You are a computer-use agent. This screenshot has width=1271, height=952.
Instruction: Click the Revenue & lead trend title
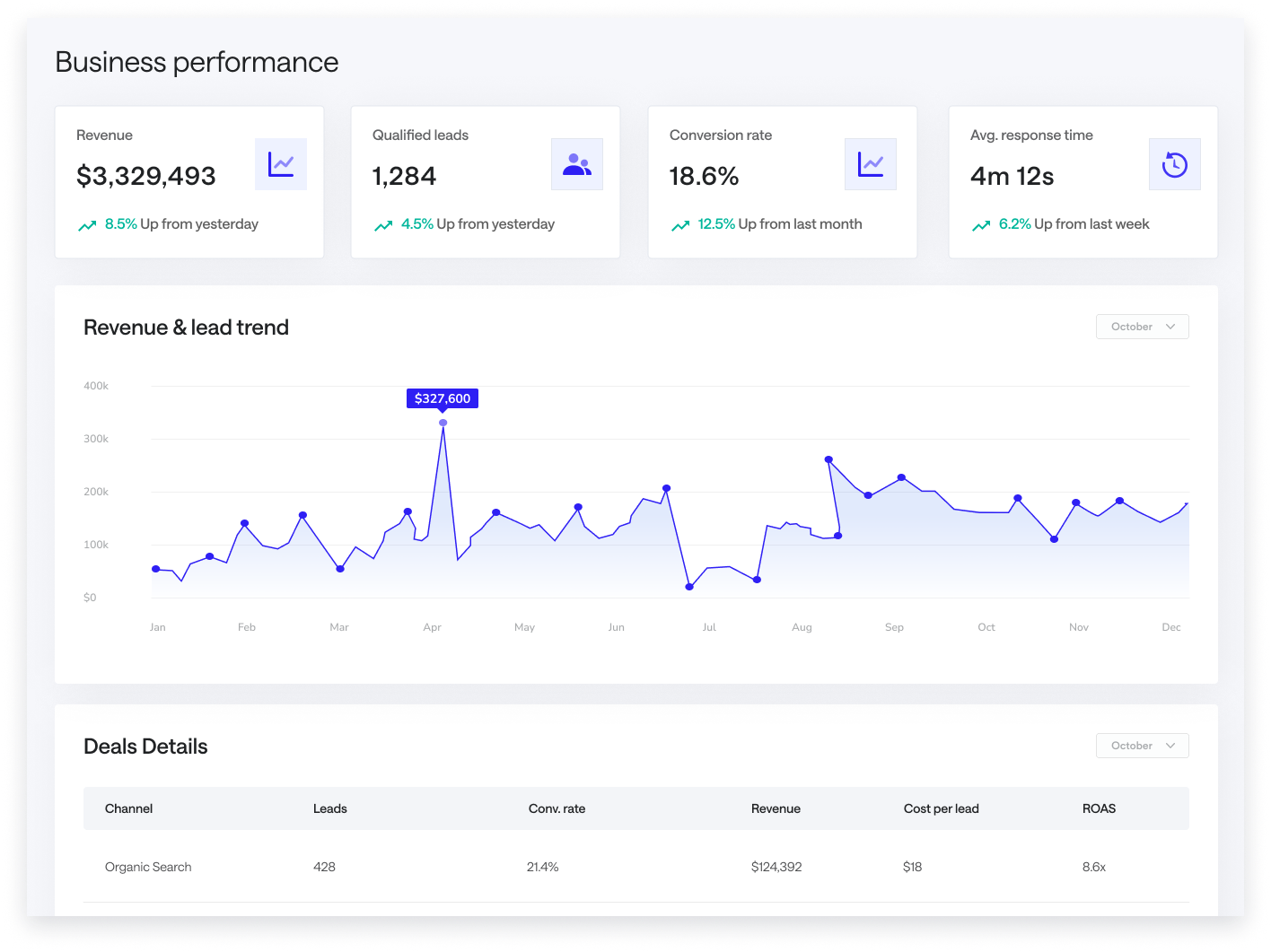186,328
